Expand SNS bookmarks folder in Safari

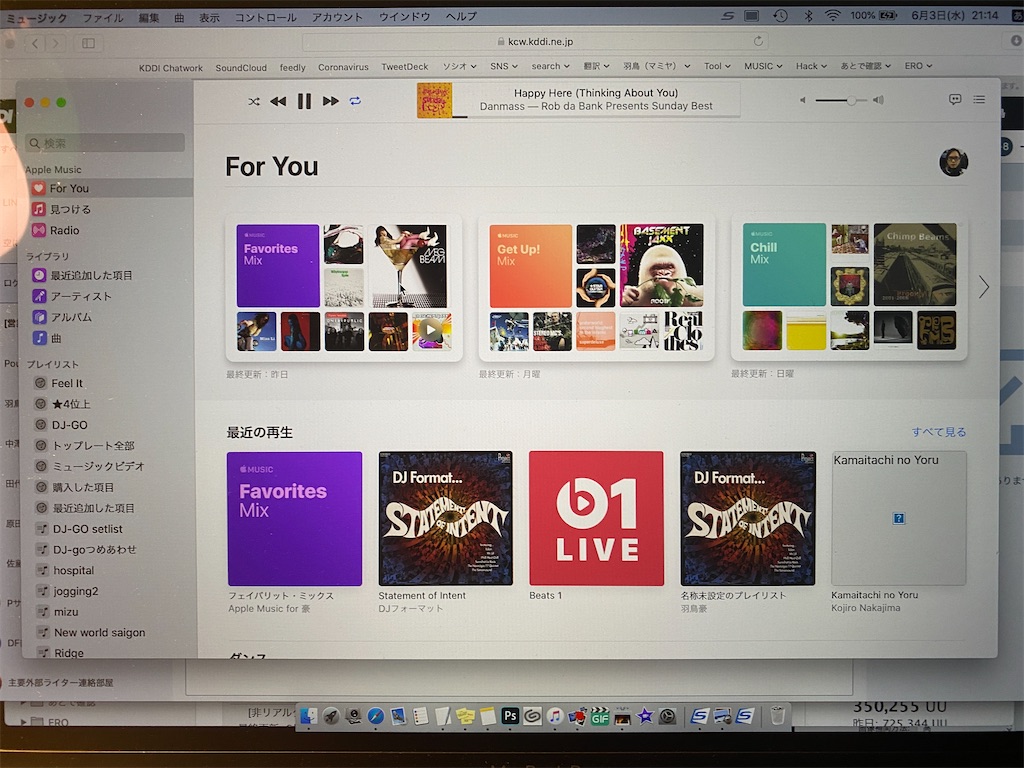click(504, 66)
